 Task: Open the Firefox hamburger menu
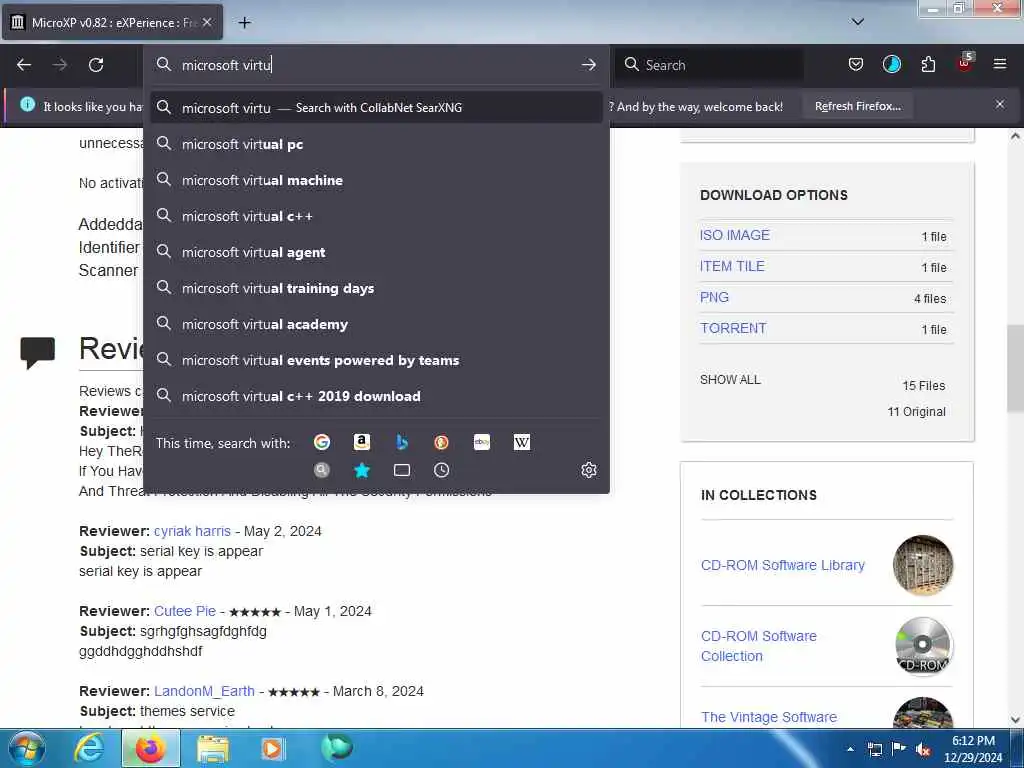click(x=1000, y=64)
